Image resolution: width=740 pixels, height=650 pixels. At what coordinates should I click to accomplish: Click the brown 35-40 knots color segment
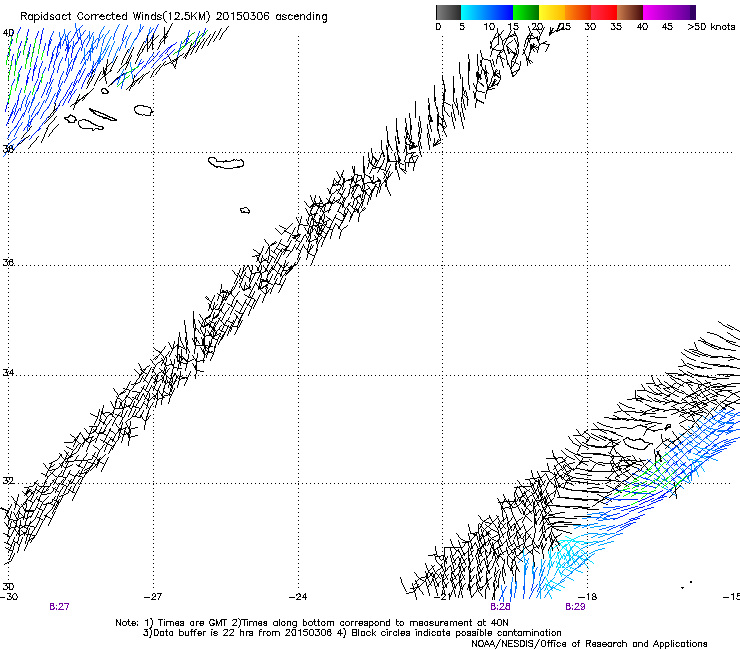[x=630, y=12]
